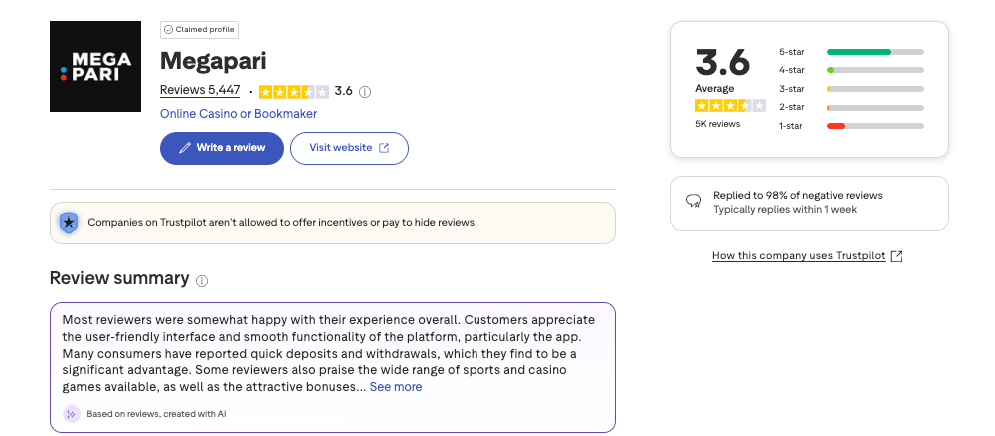995x436 pixels.
Task: Click the Megapari logo thumbnail
Action: pyautogui.click(x=95, y=66)
